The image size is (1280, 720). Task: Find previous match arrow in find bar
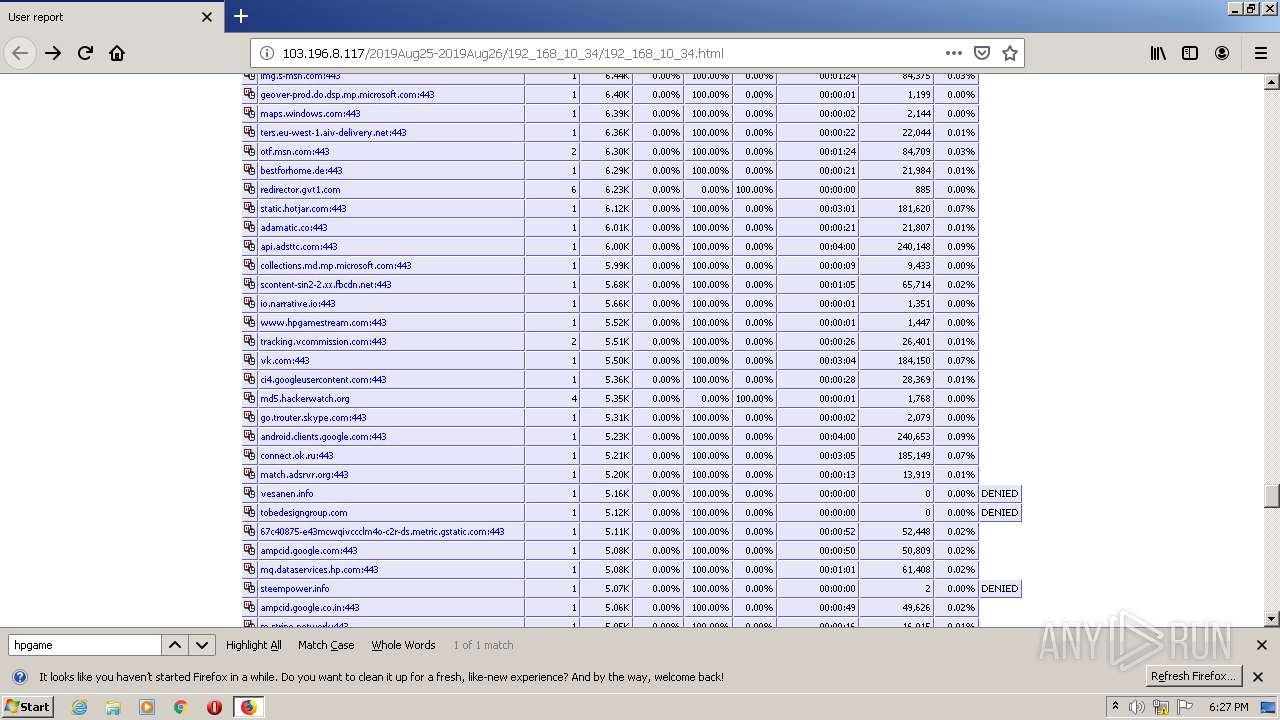[175, 645]
